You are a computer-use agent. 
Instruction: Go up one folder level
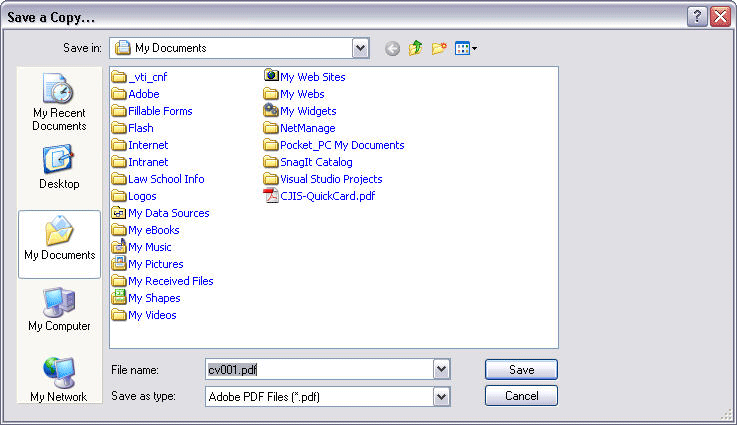point(415,48)
